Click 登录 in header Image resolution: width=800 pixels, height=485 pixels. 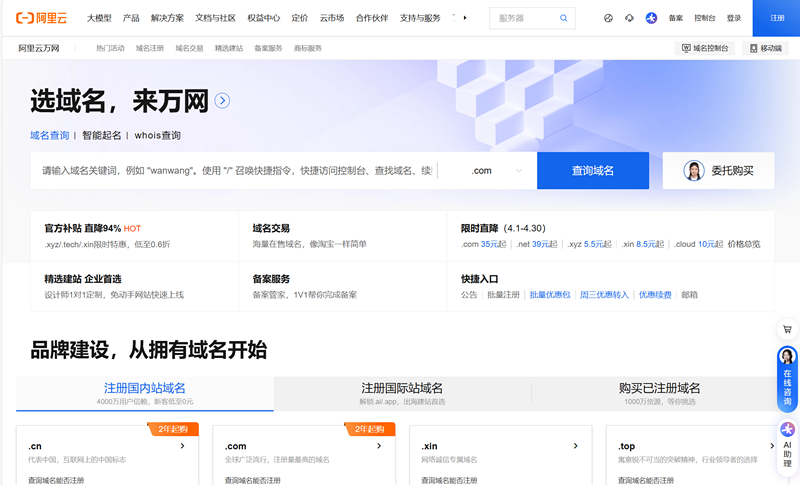734,18
